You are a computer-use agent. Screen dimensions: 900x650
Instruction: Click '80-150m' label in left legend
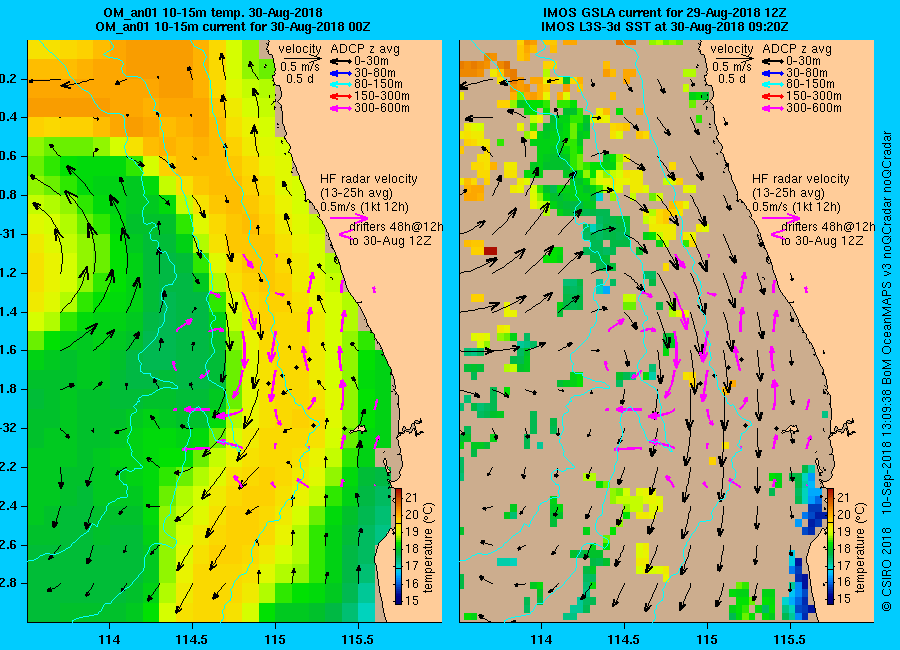click(x=378, y=84)
